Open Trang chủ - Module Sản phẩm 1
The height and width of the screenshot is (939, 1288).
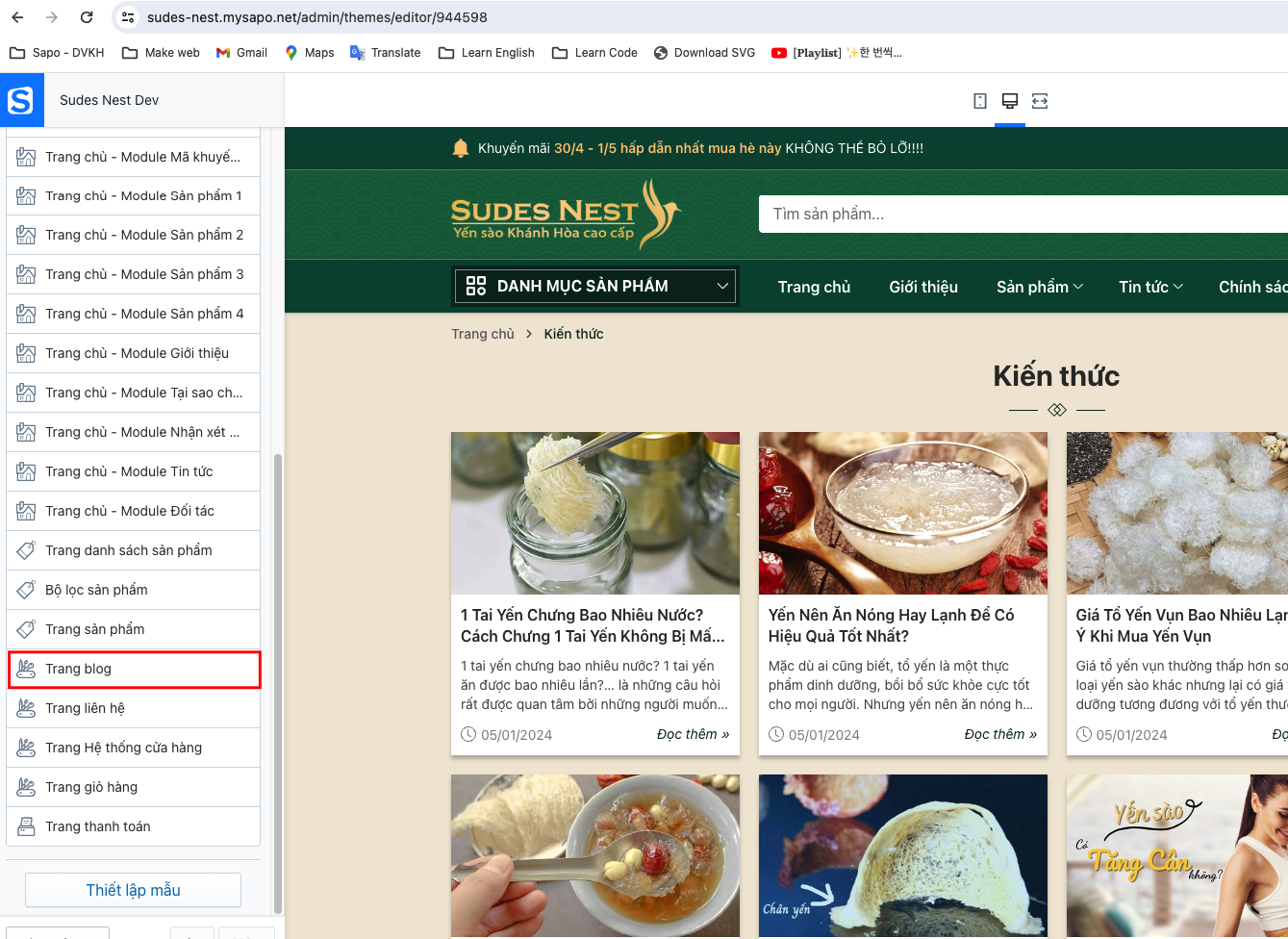(x=134, y=195)
